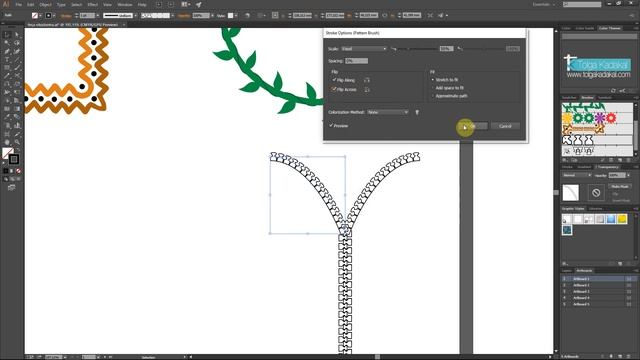The height and width of the screenshot is (360, 640).
Task: Click Flip Across icon in Stroke Options
Action: (367, 89)
